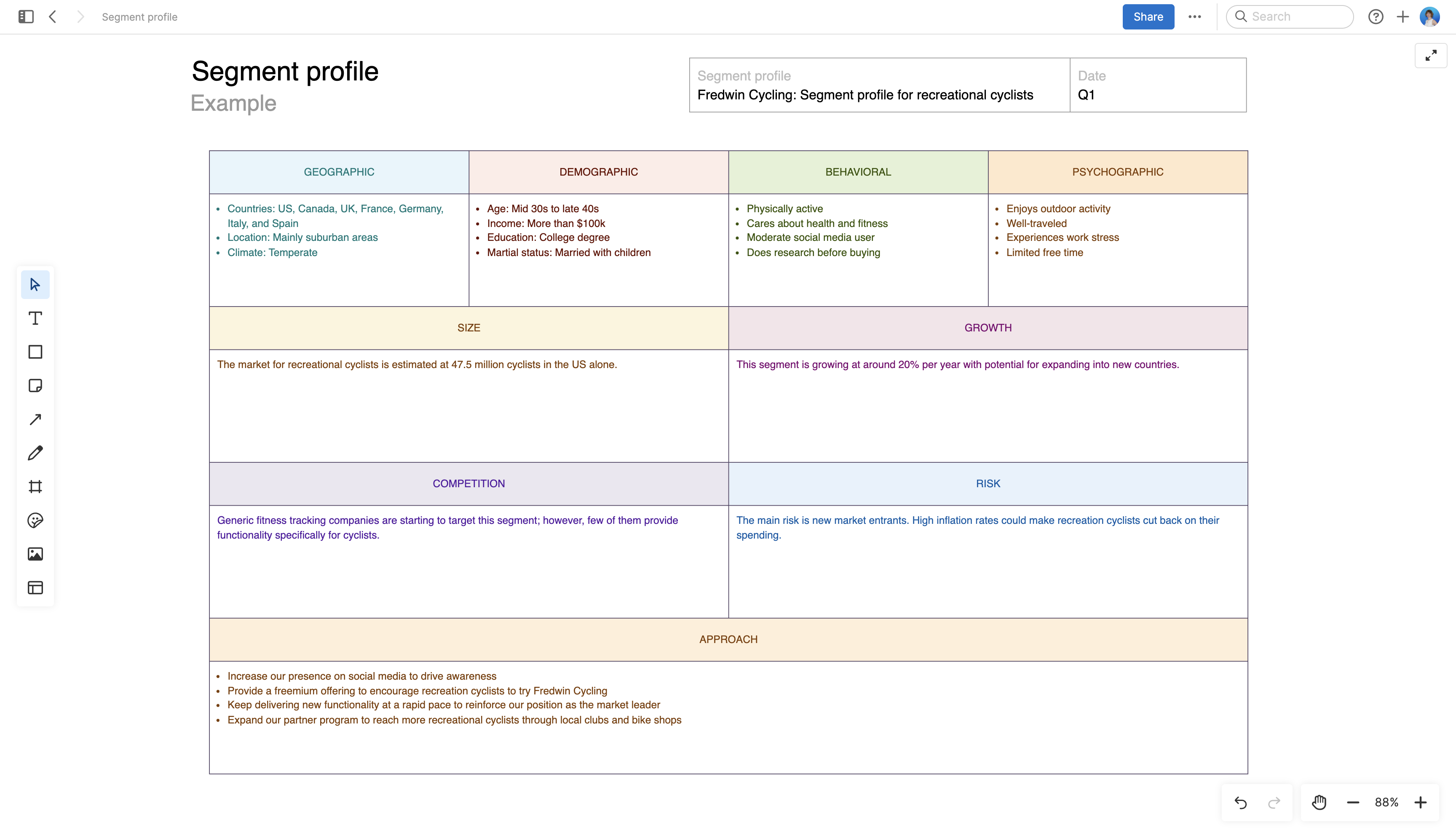
Task: Open your profile avatar menu
Action: click(1431, 17)
